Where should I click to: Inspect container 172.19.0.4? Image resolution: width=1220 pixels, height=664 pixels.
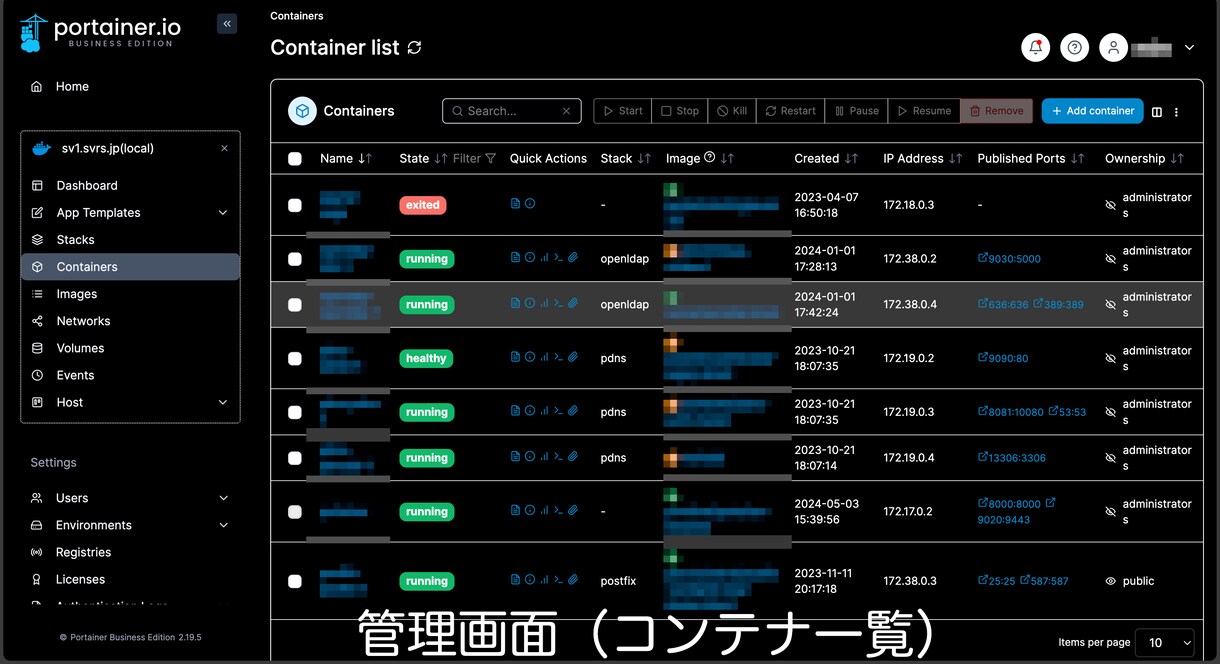(530, 457)
